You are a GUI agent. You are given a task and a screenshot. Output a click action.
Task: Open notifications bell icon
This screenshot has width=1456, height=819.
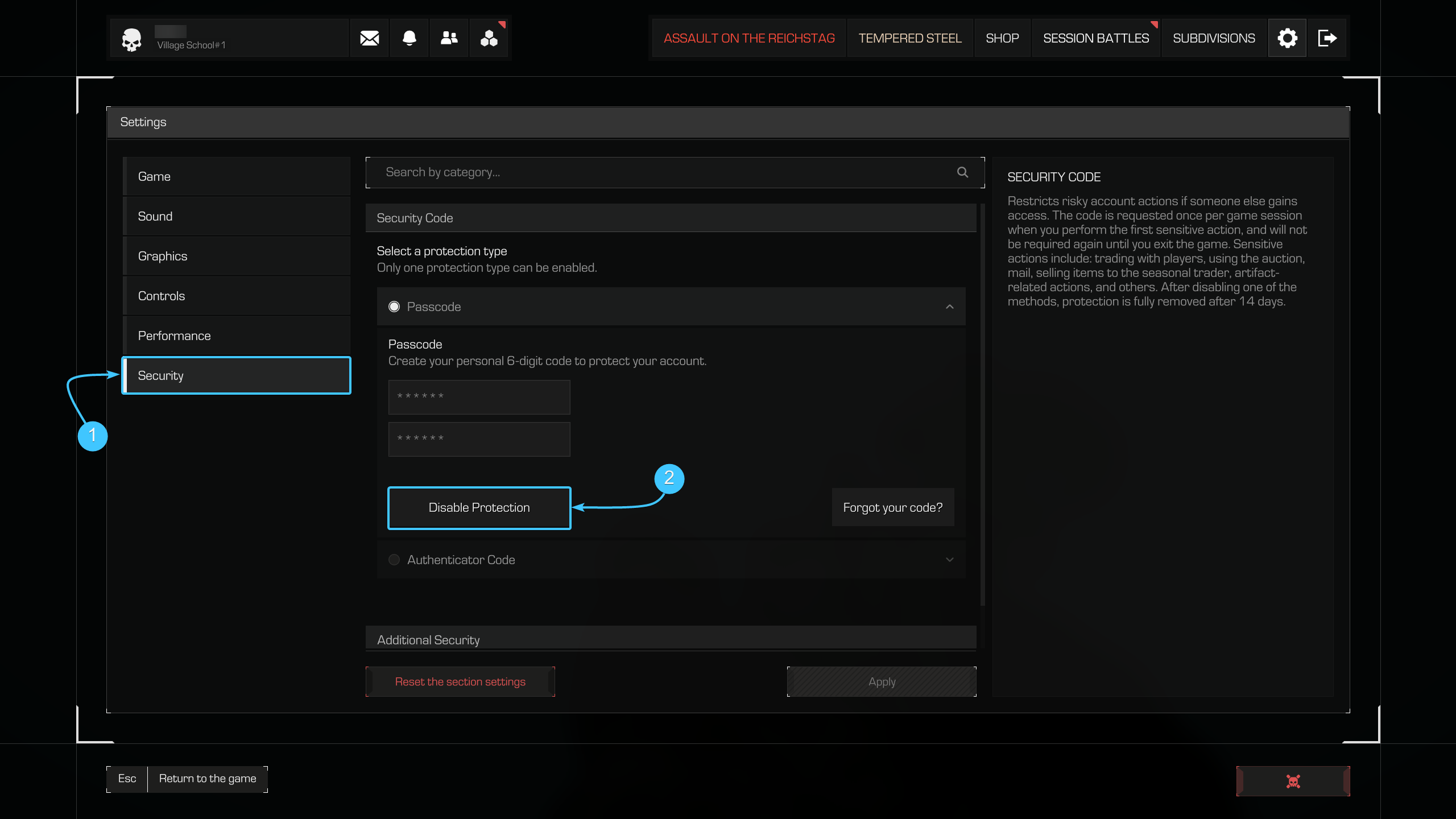point(409,38)
